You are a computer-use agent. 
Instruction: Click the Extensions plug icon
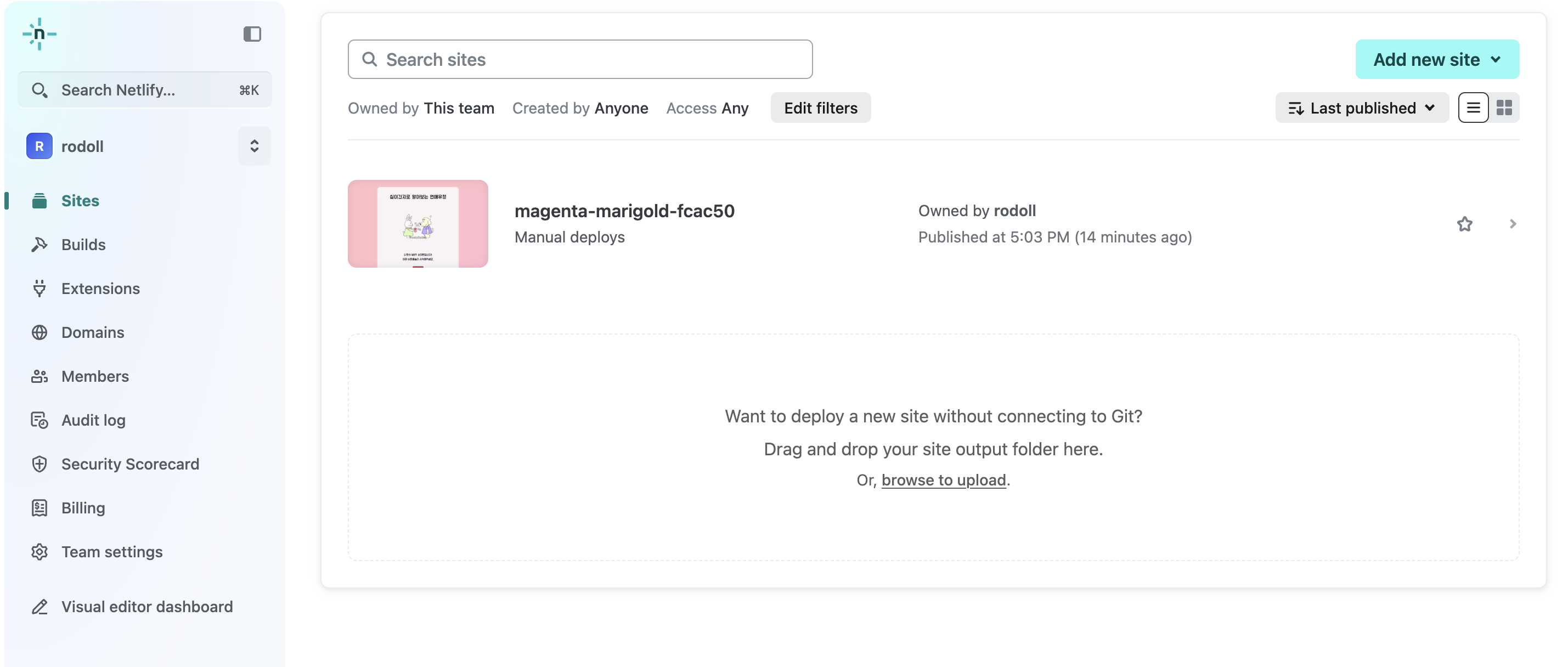(40, 289)
